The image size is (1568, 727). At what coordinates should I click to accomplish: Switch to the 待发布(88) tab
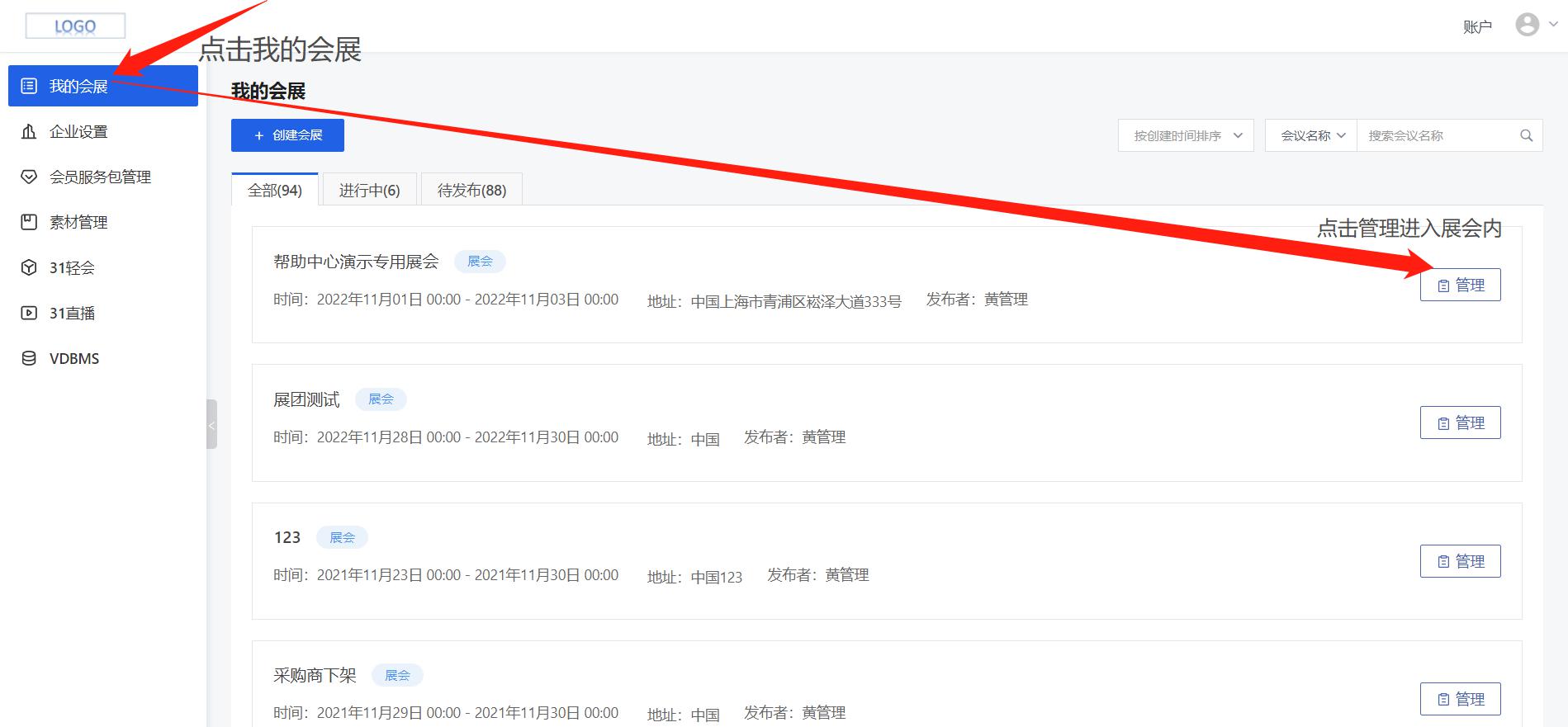point(471,190)
